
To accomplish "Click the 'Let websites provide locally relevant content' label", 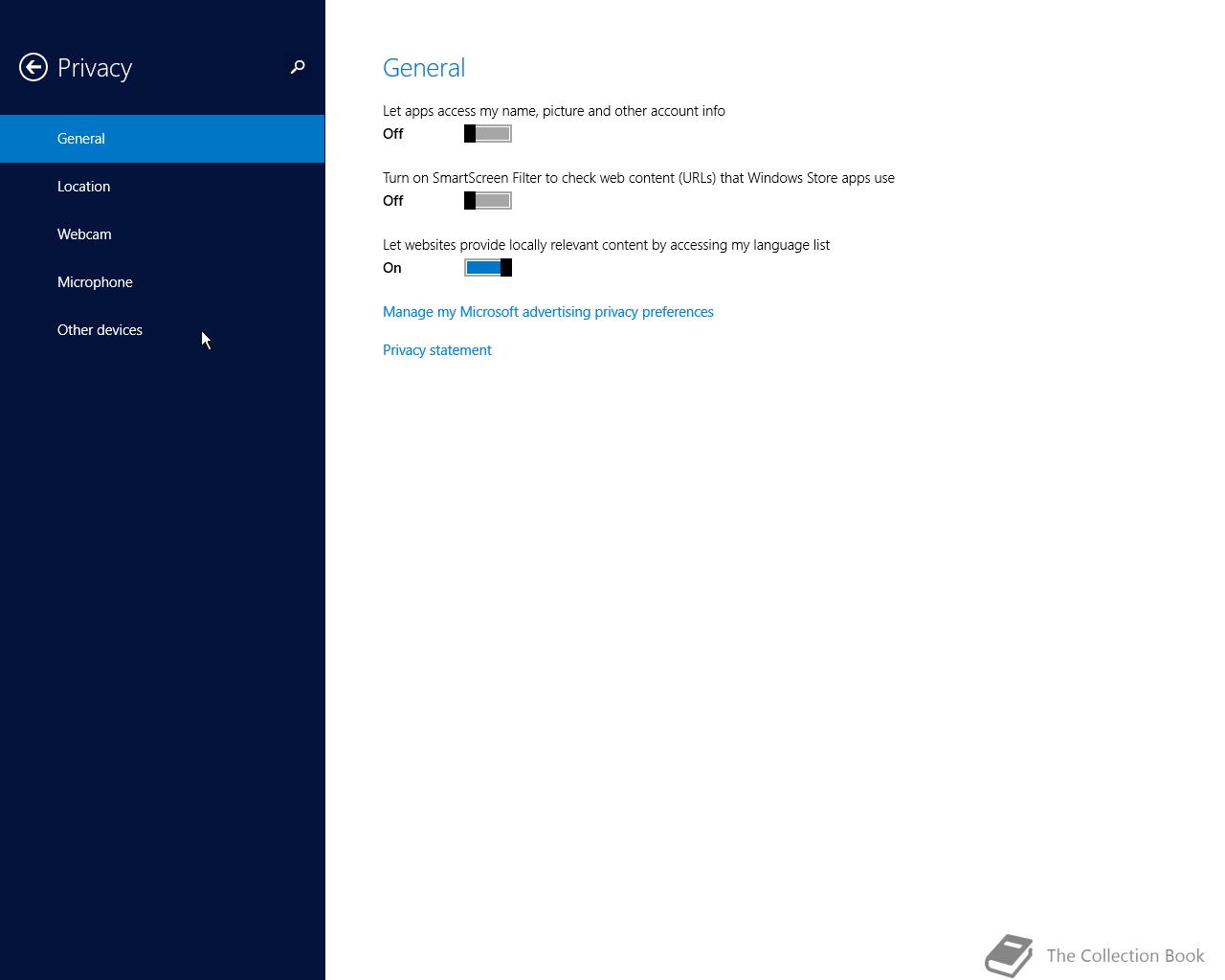I will pos(606,245).
